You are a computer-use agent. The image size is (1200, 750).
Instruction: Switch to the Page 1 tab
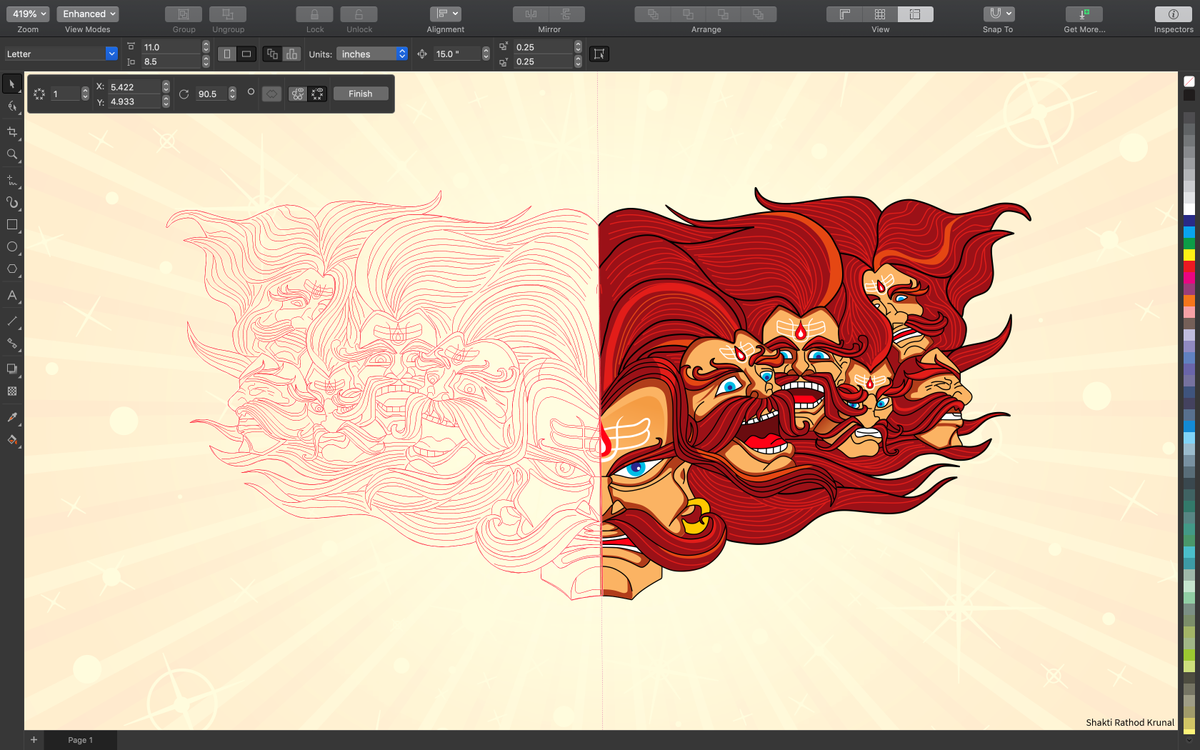(x=80, y=740)
